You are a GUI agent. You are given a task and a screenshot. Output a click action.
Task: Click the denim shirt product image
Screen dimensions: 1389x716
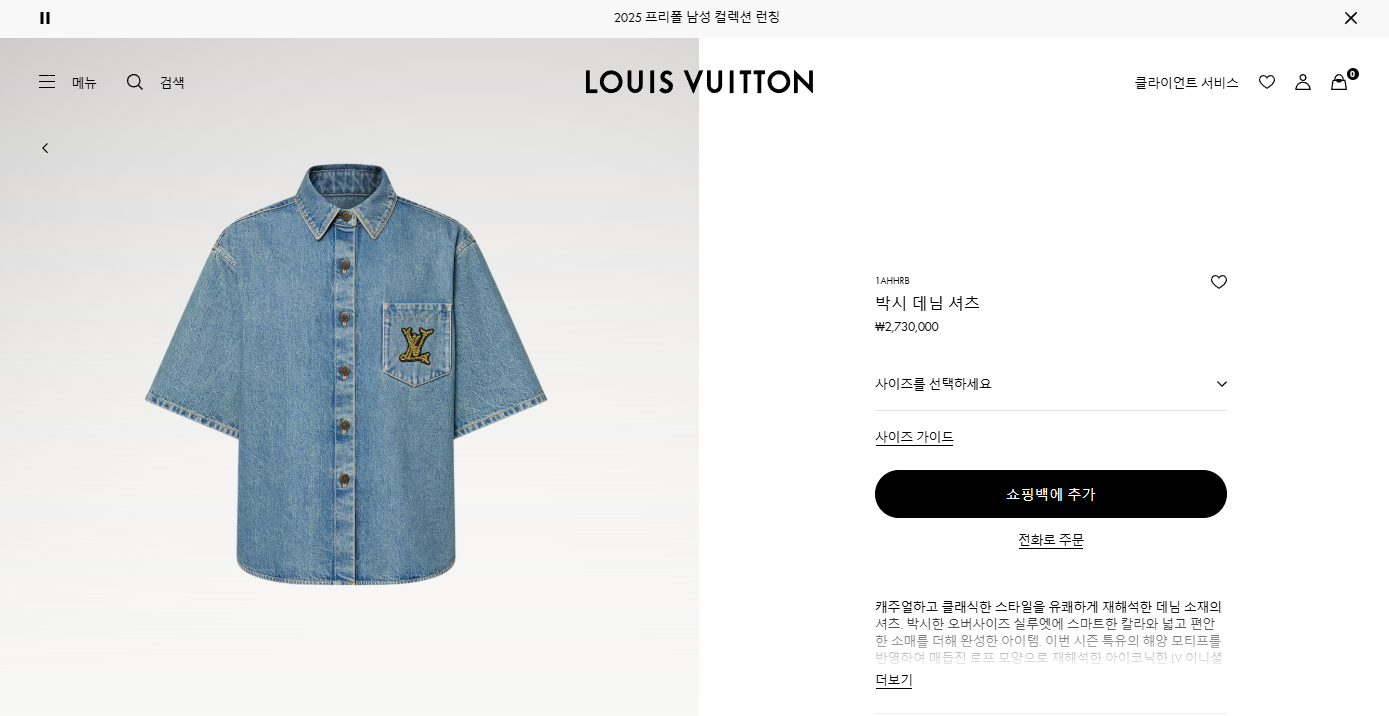346,375
